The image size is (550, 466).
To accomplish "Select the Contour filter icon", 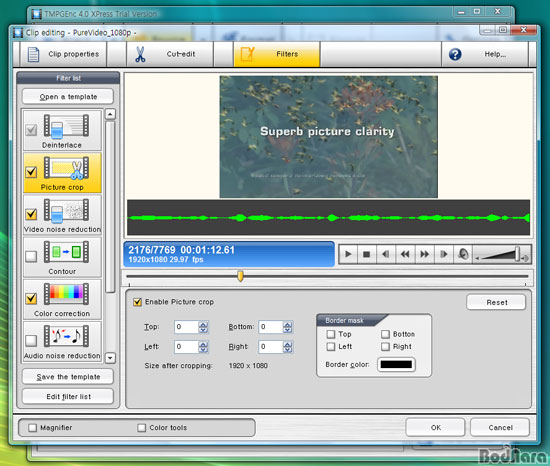I will pos(66,252).
